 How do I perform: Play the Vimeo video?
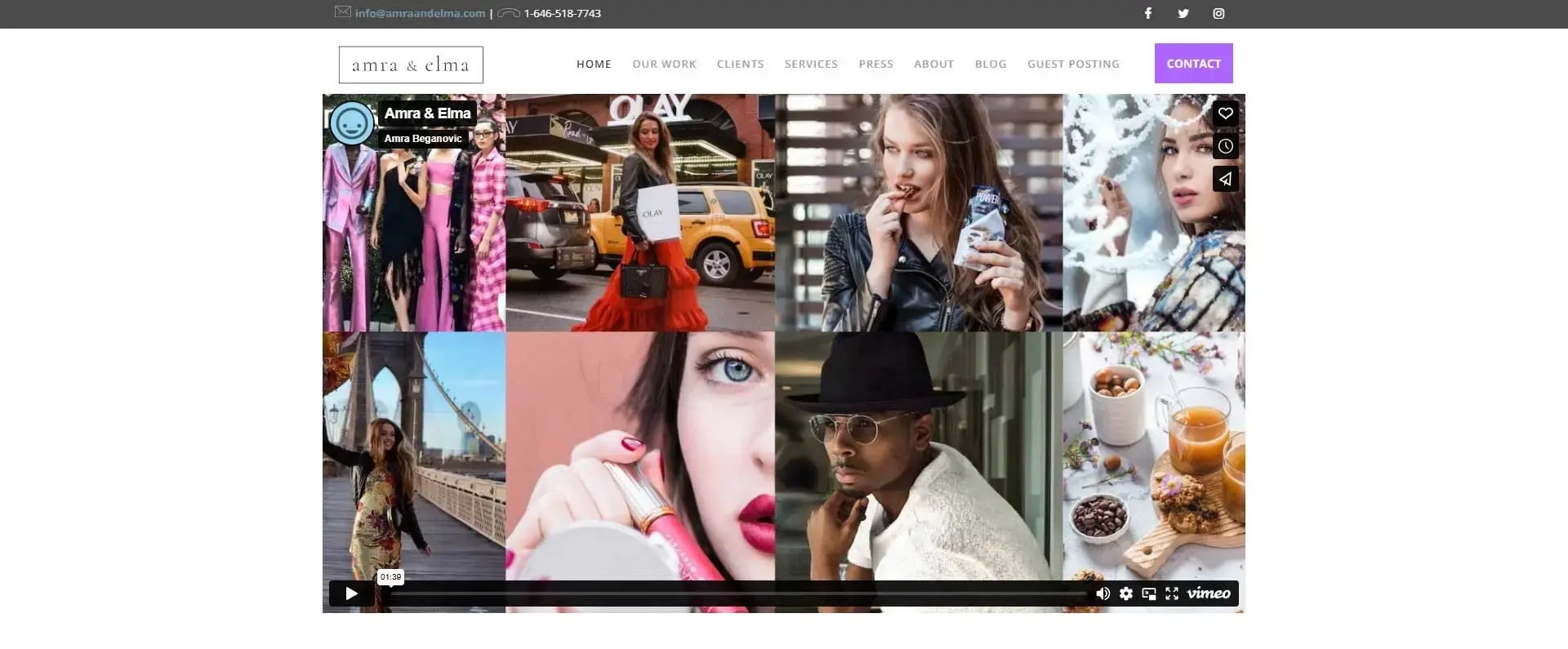pos(351,593)
